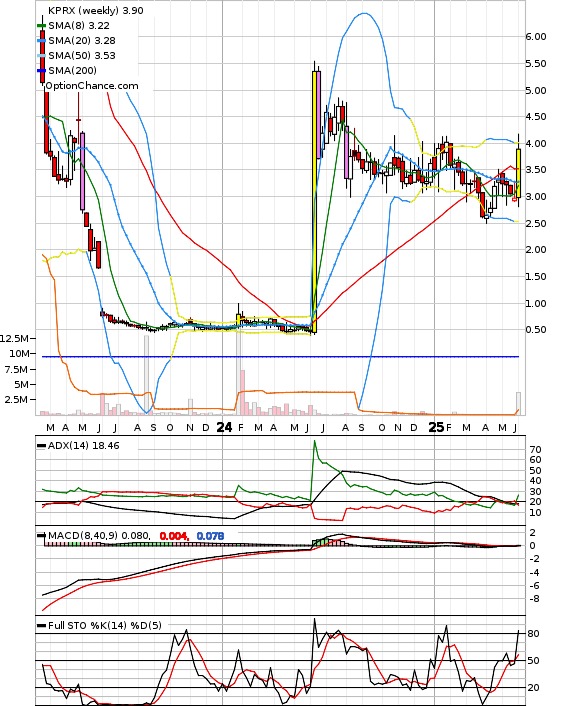Open the OptionChance.com watermark link
The width and height of the screenshot is (566, 706).
tap(92, 86)
